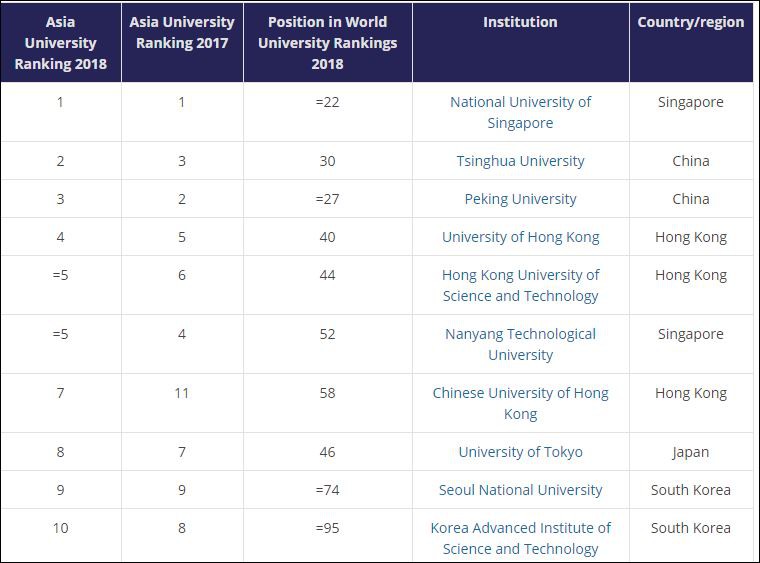Image resolution: width=760 pixels, height=563 pixels.
Task: Open Hong Kong University of Science and Technology
Action: [x=520, y=285]
